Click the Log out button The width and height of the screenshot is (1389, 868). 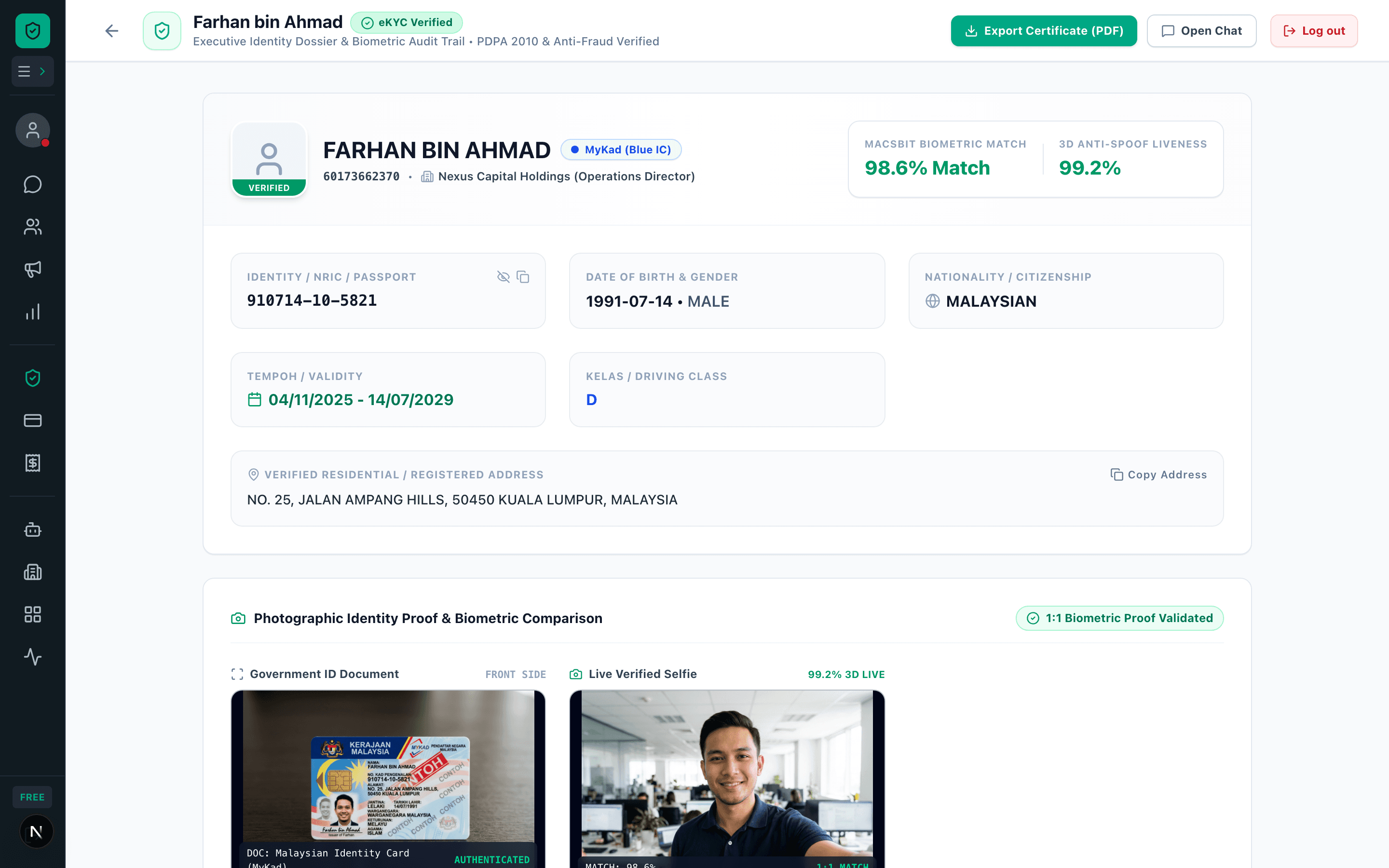(1314, 31)
